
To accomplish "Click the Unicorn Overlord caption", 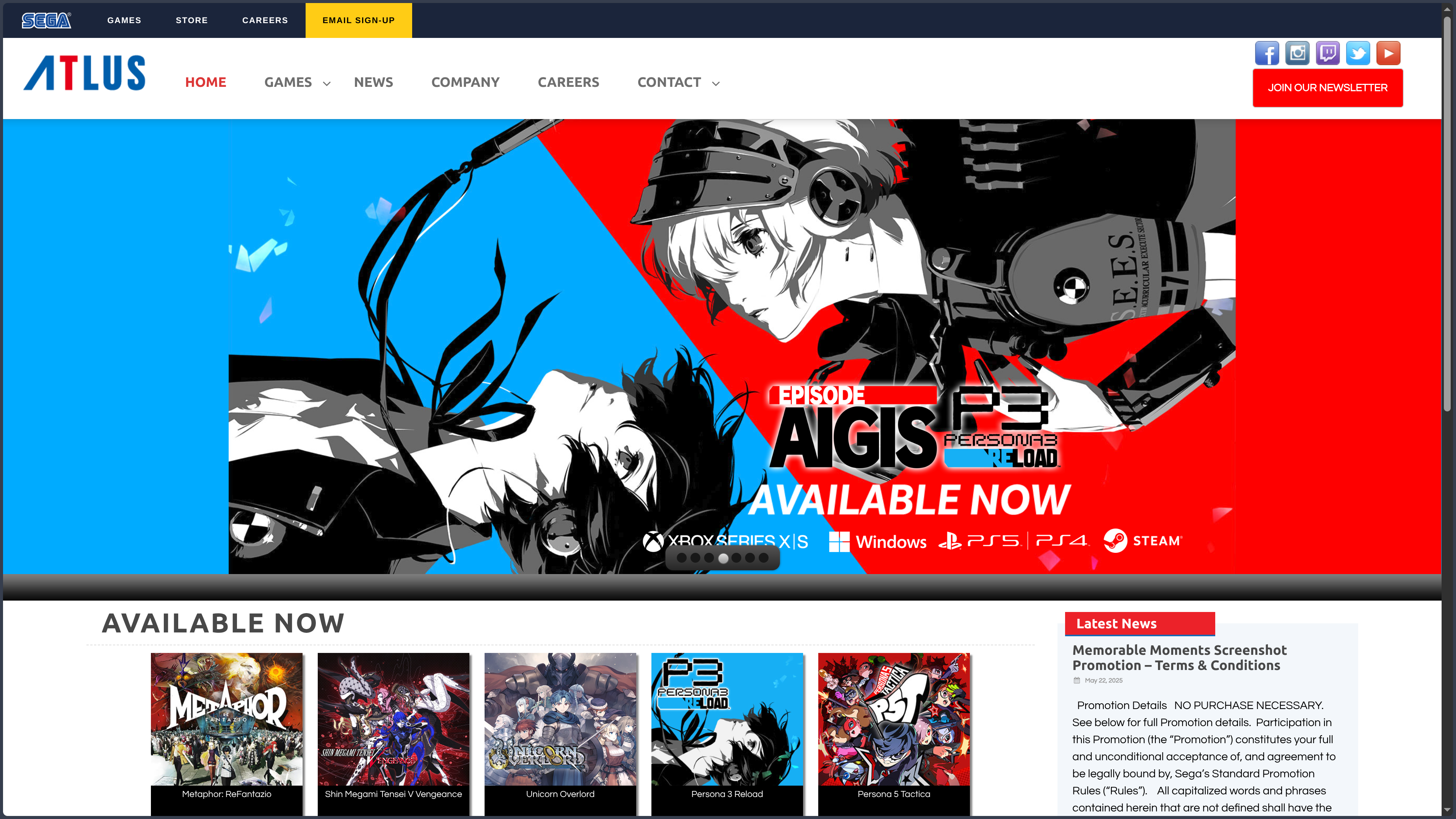I will click(x=560, y=794).
